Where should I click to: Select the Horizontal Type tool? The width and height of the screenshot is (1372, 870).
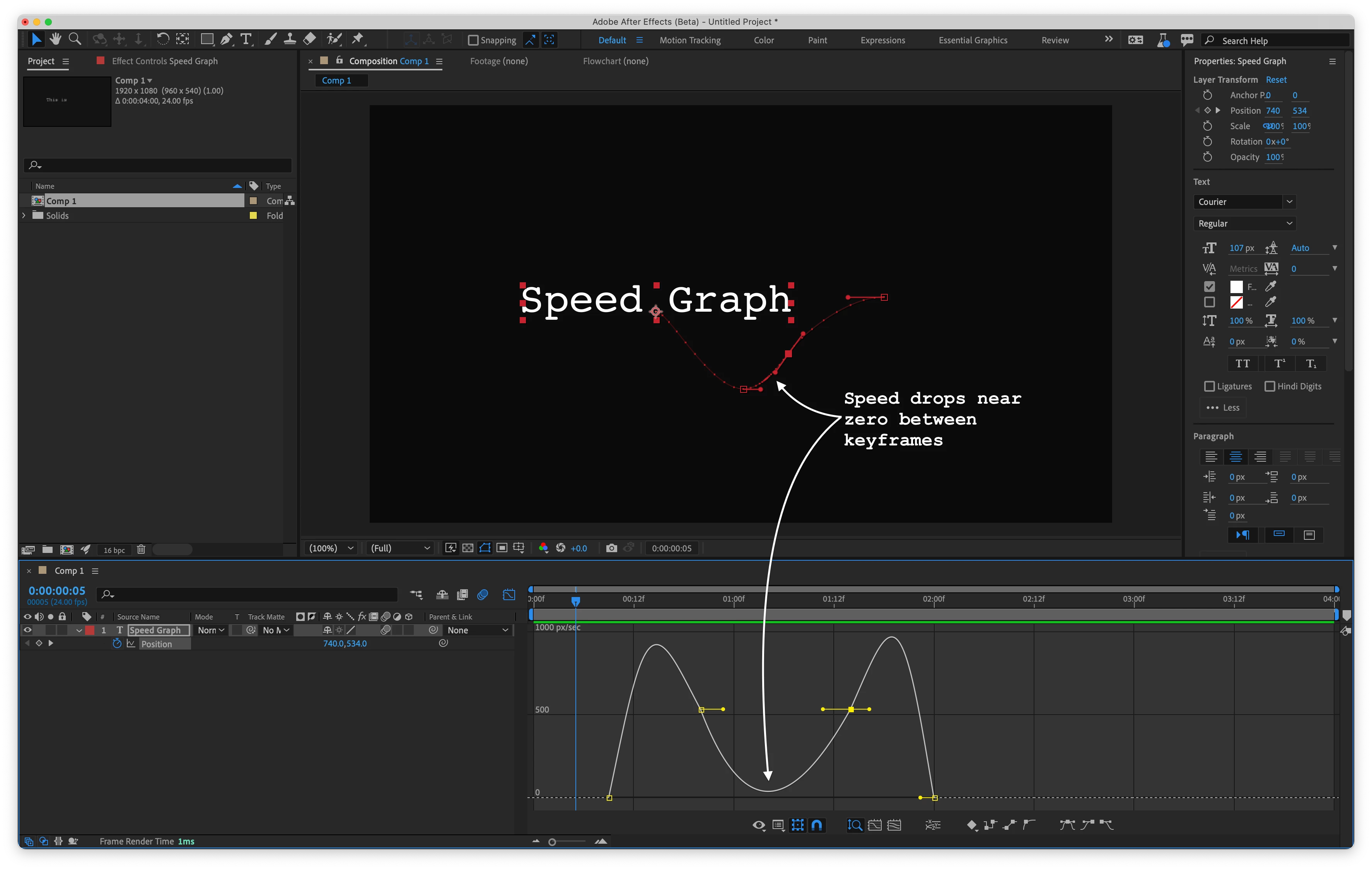pos(246,39)
